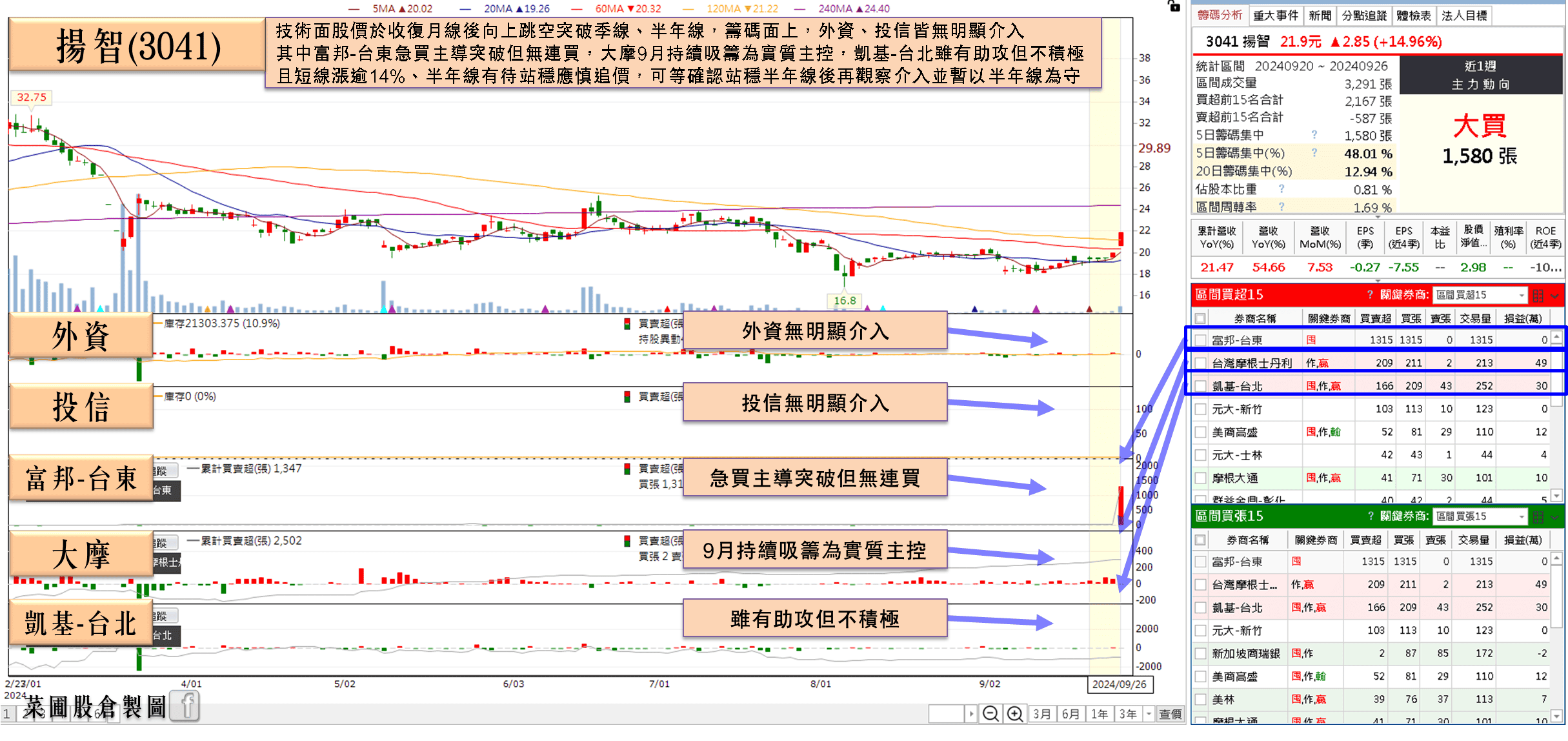Click help icon in 區間買超15 header

point(1371,295)
